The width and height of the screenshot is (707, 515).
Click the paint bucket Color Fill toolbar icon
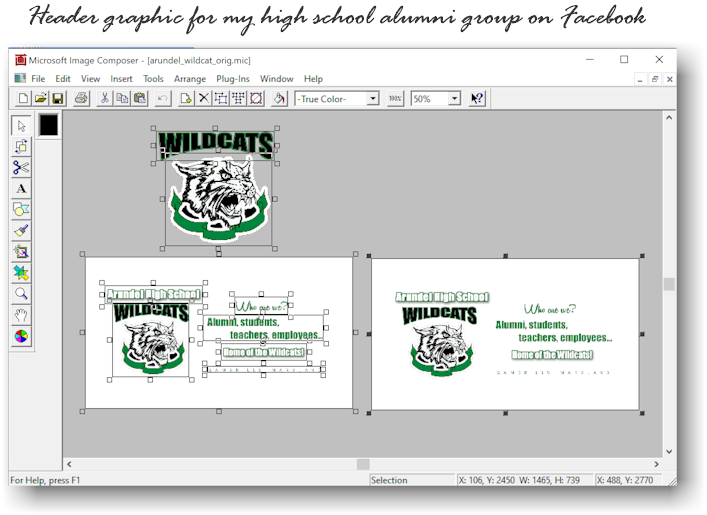[x=279, y=98]
